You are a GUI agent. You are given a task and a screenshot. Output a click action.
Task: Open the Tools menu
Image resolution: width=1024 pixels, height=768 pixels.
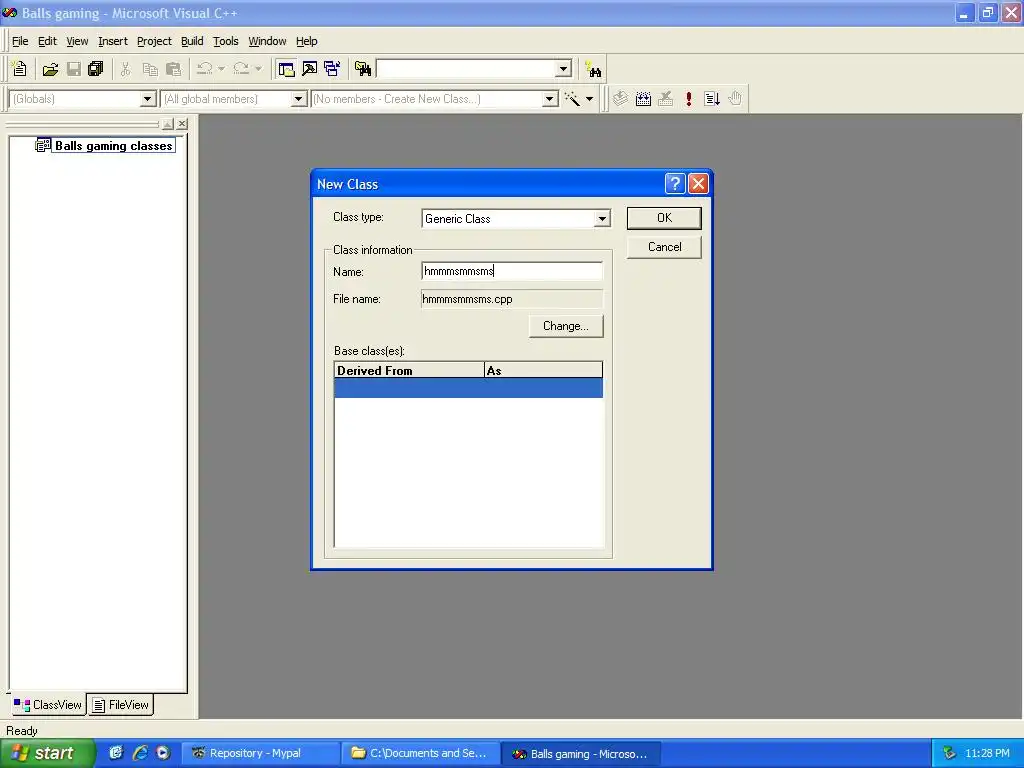225,41
